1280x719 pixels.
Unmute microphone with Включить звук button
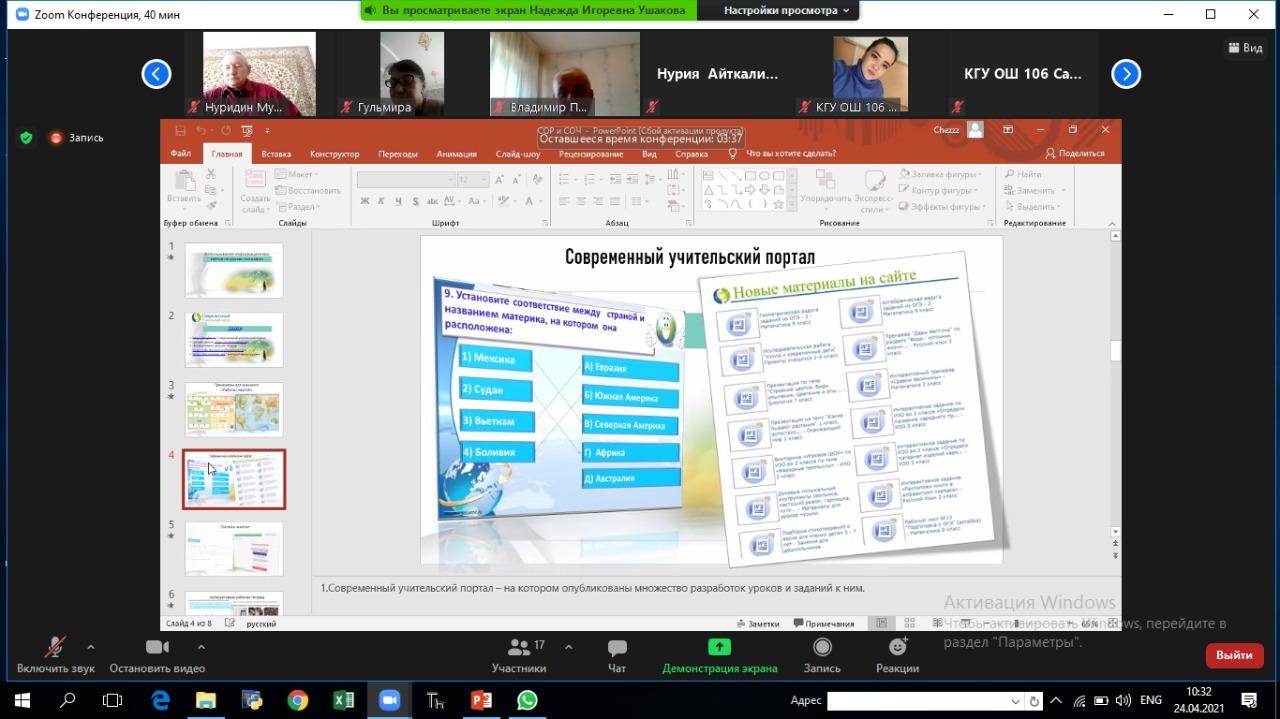click(x=55, y=655)
